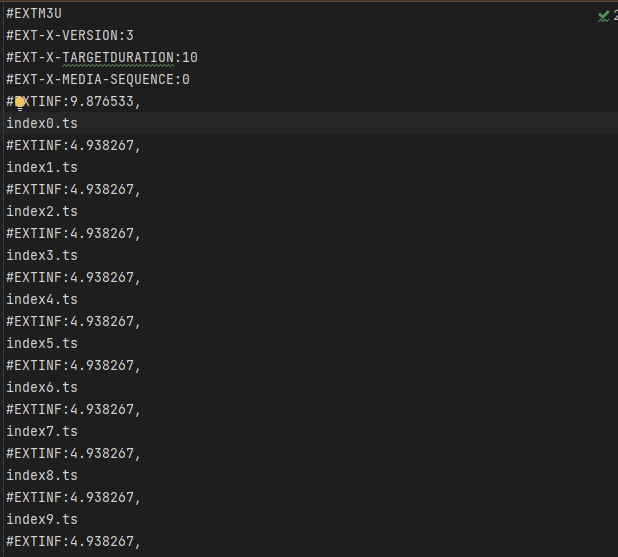Open the green checkmark inspections indicator
Image resolution: width=618 pixels, height=557 pixels.
click(x=603, y=16)
